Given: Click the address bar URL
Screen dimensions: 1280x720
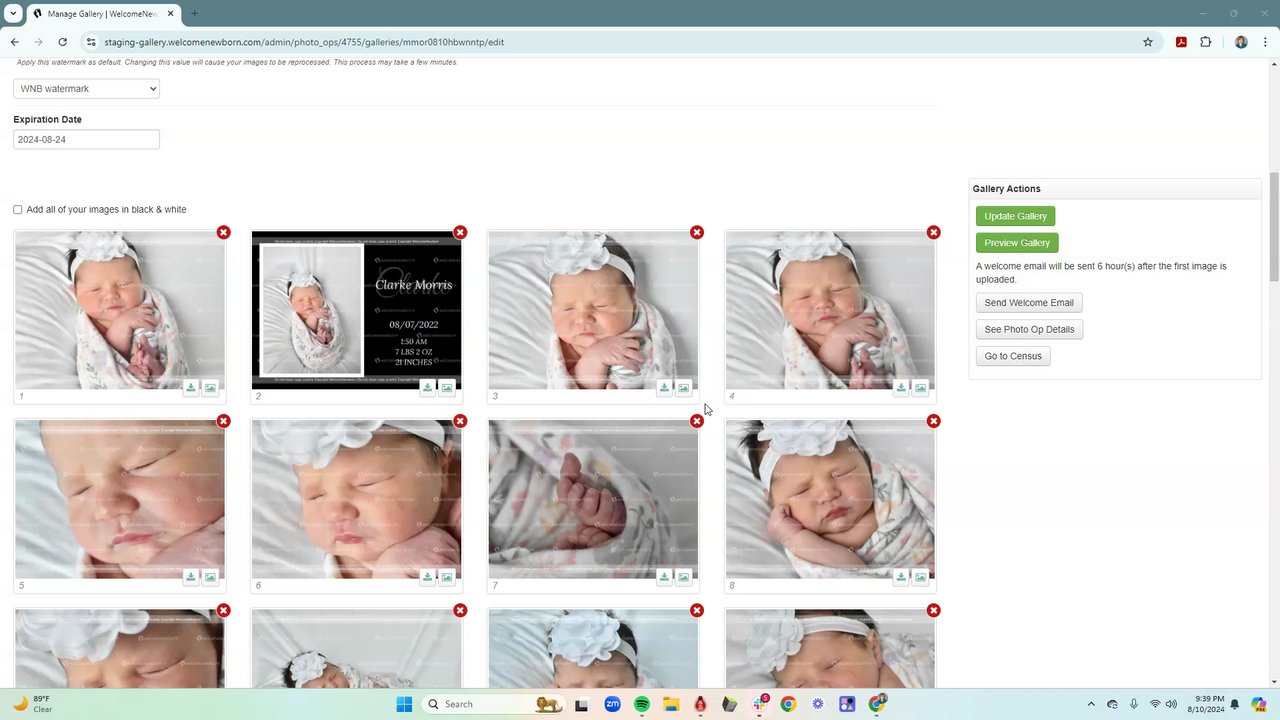Looking at the screenshot, I should click(304, 42).
